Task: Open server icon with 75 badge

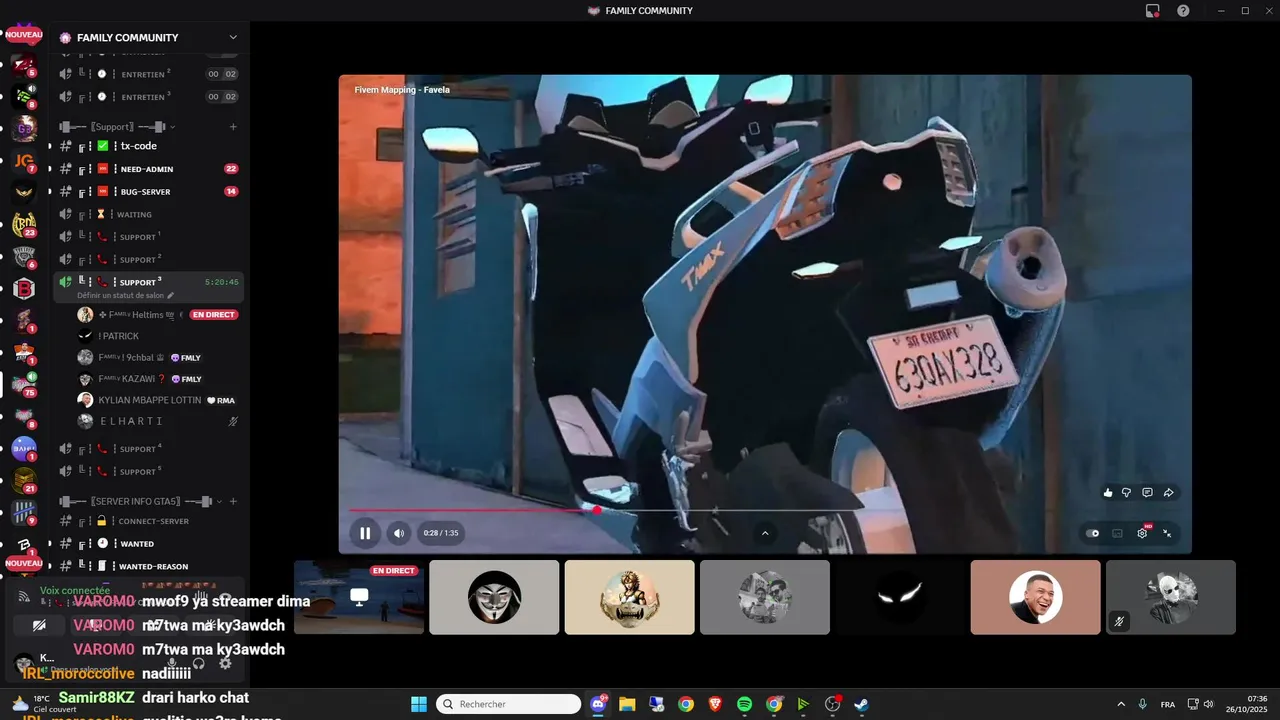Action: click(24, 385)
